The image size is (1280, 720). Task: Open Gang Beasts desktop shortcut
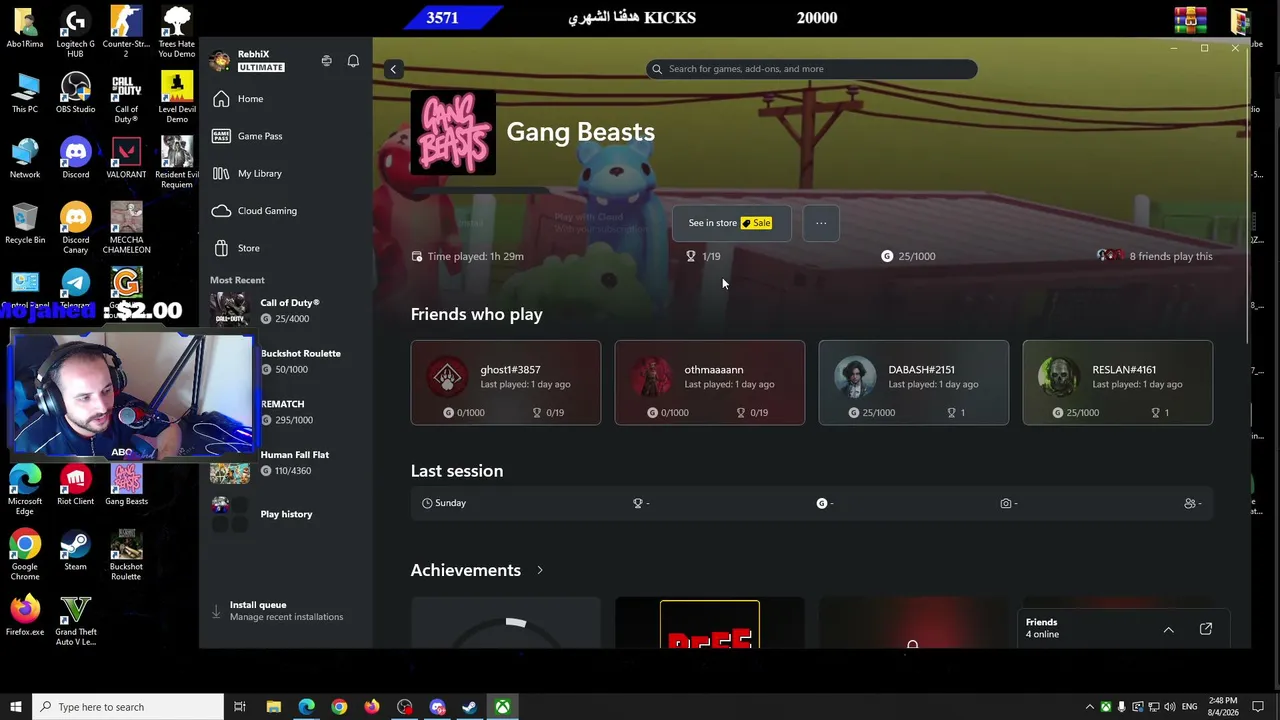[x=126, y=486]
